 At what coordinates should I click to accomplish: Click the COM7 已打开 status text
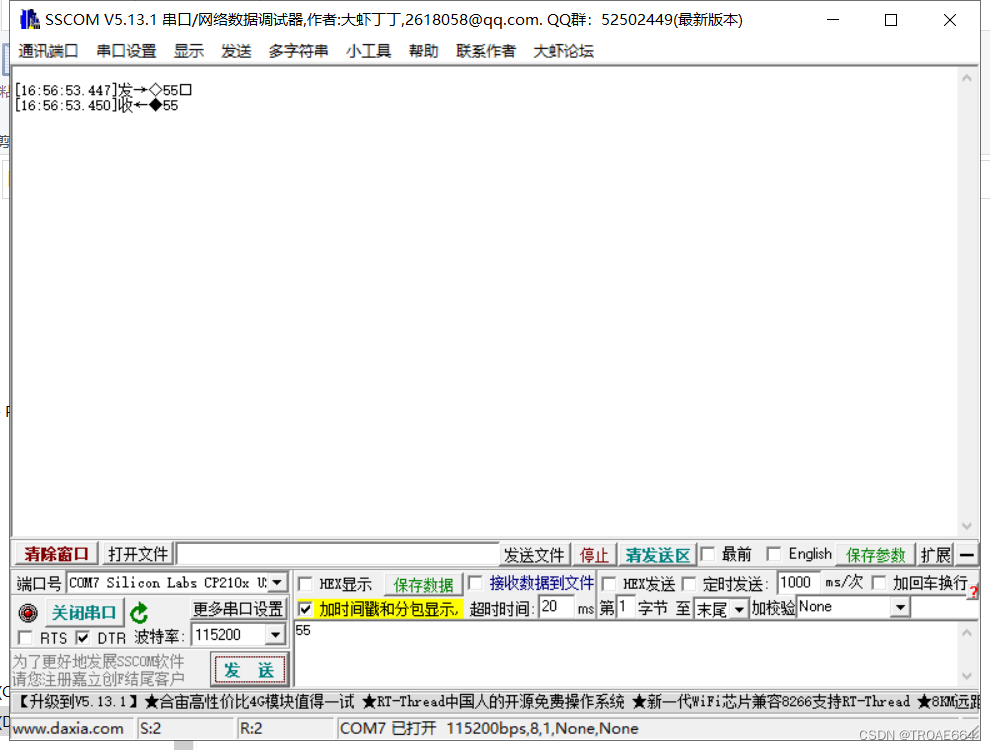point(489,729)
